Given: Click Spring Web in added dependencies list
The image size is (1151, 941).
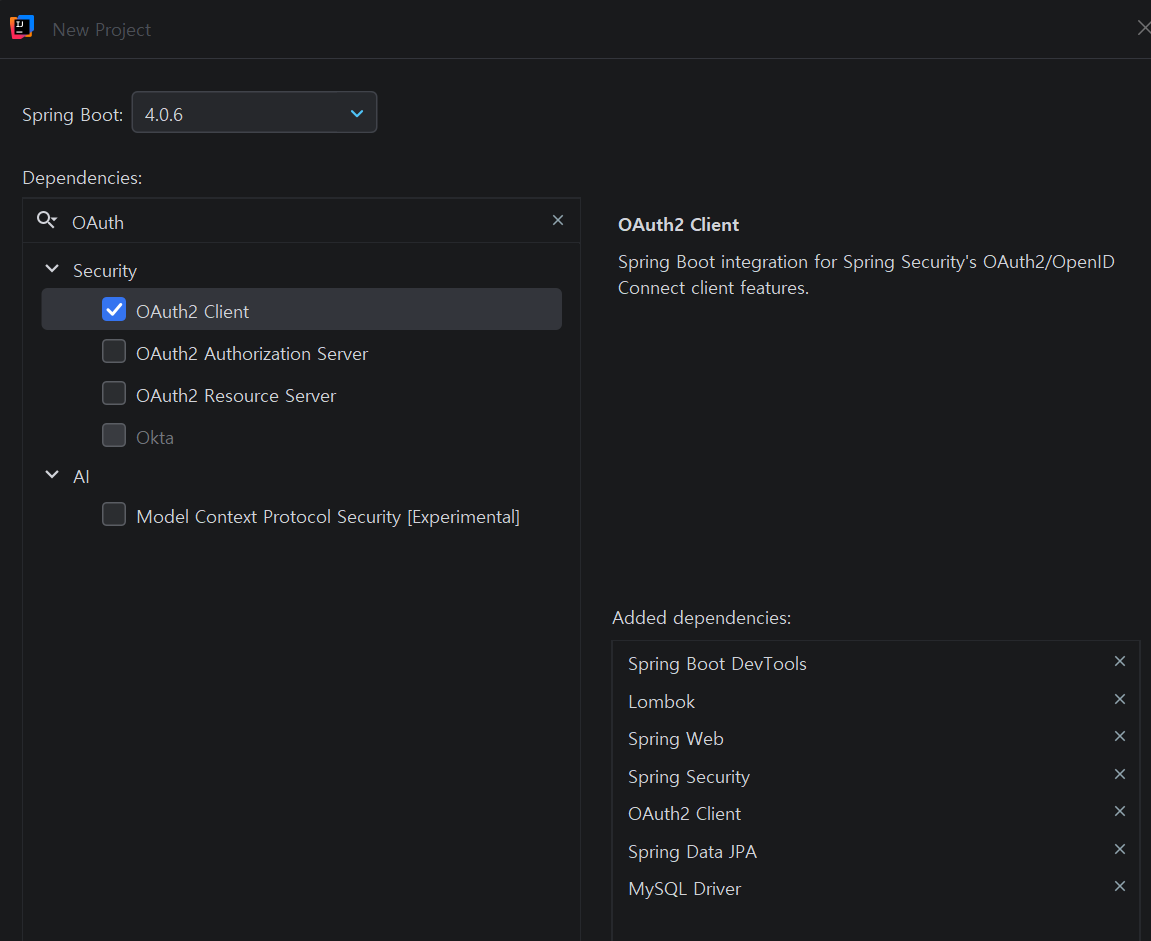Looking at the screenshot, I should coord(675,739).
